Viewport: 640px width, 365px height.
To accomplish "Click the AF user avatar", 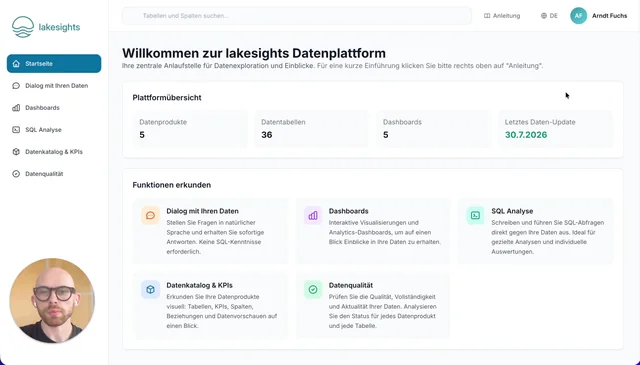I will [x=578, y=16].
